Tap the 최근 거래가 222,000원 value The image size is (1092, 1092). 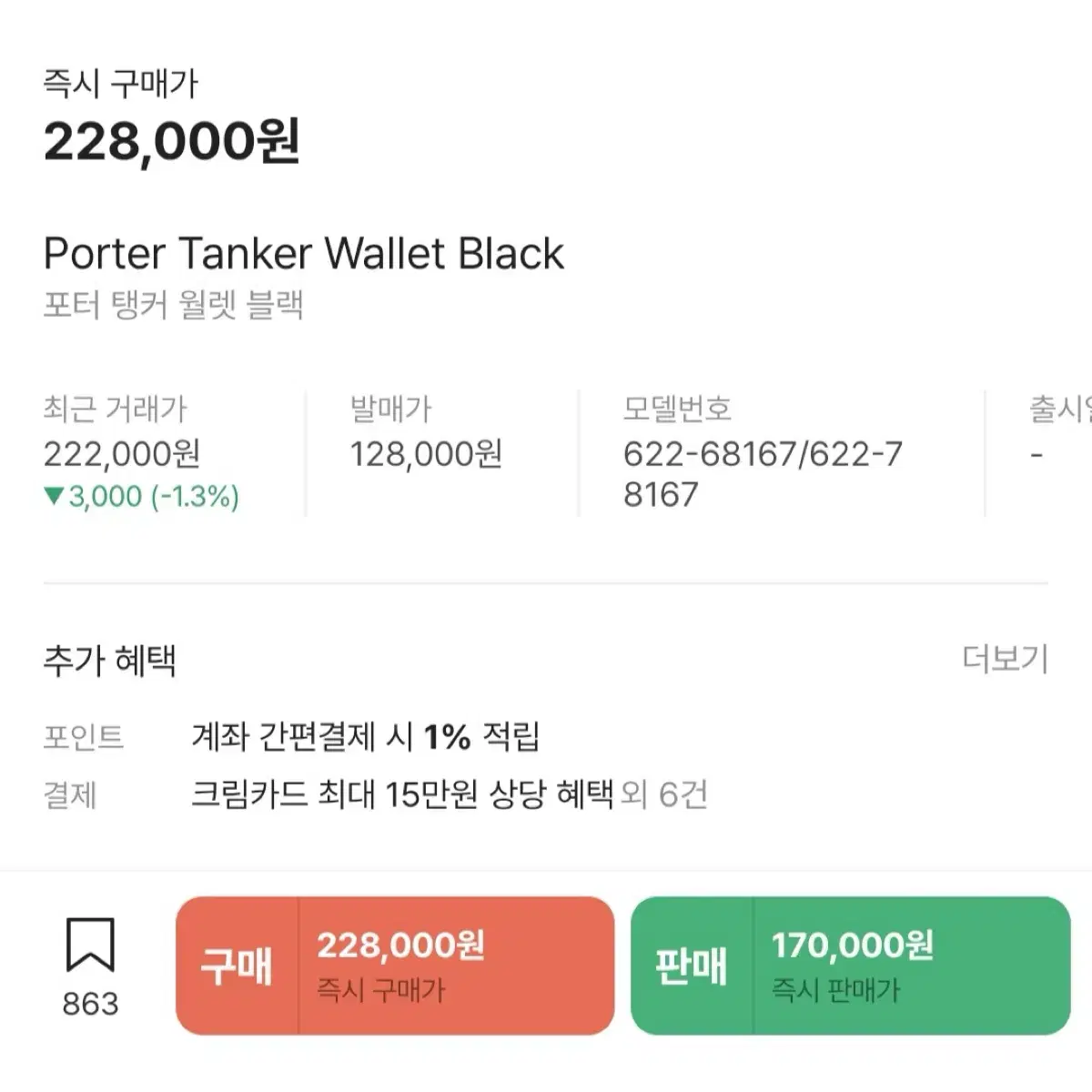pyautogui.click(x=122, y=453)
